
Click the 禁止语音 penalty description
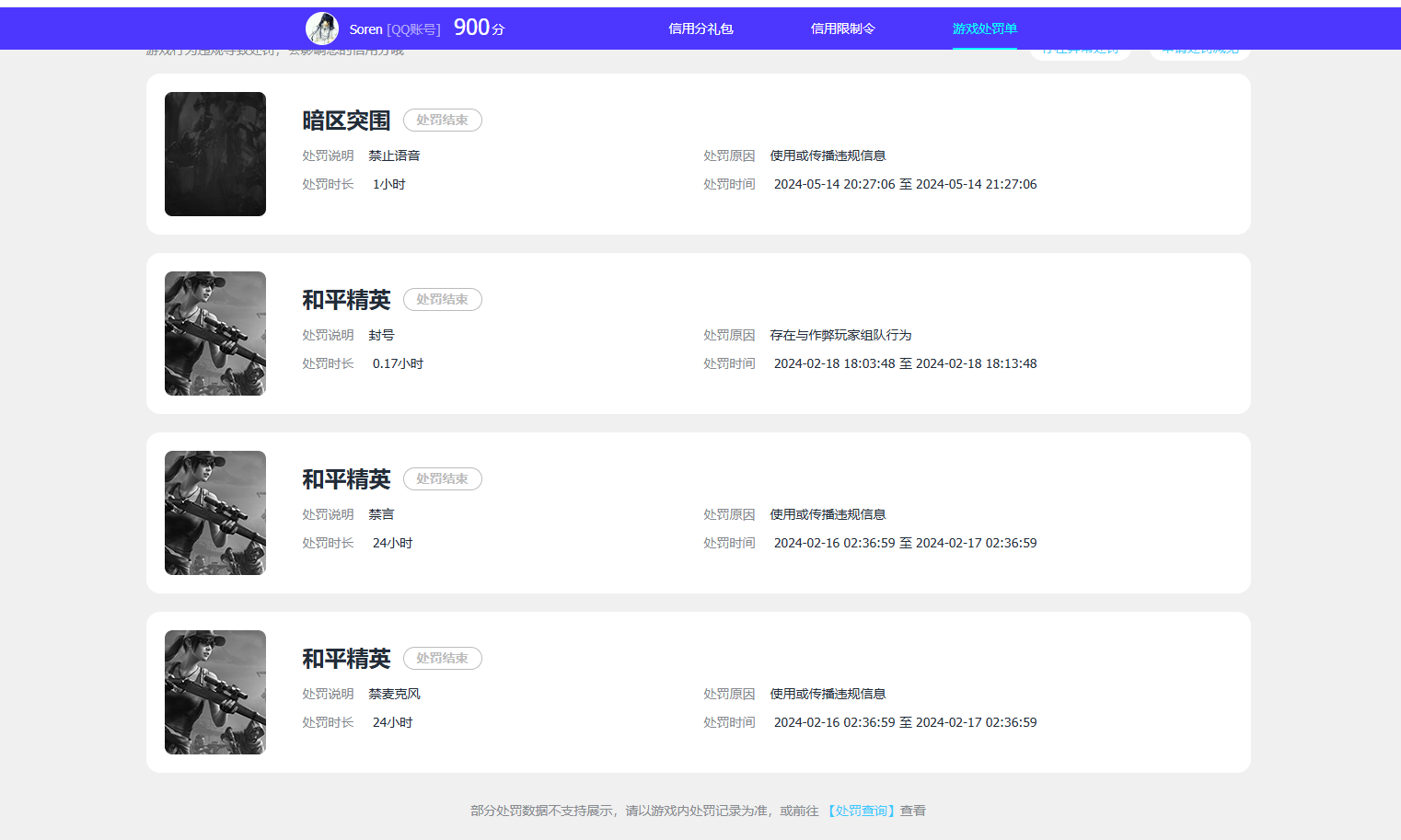point(394,155)
